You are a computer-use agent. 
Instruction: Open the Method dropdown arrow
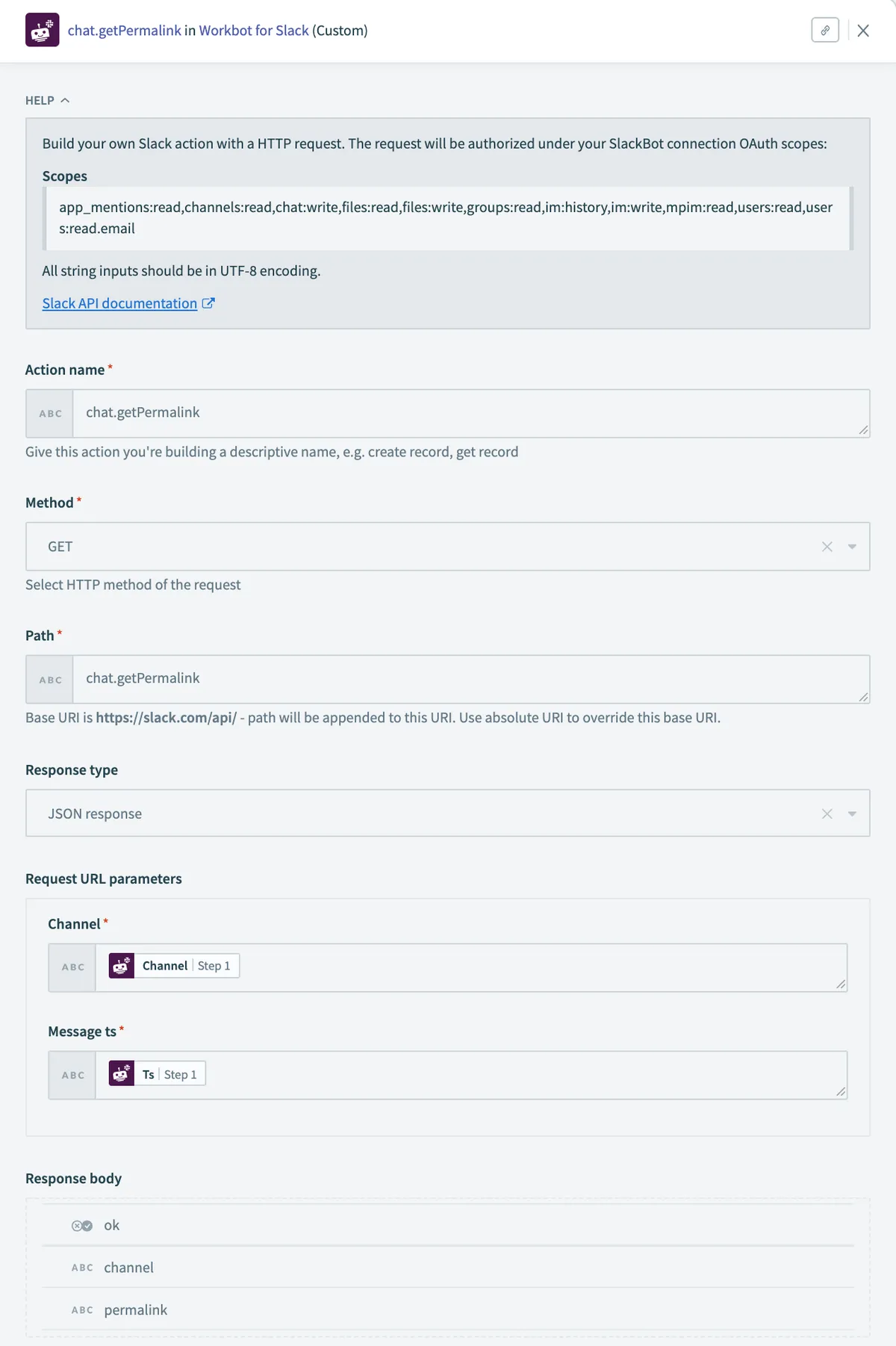pos(852,547)
